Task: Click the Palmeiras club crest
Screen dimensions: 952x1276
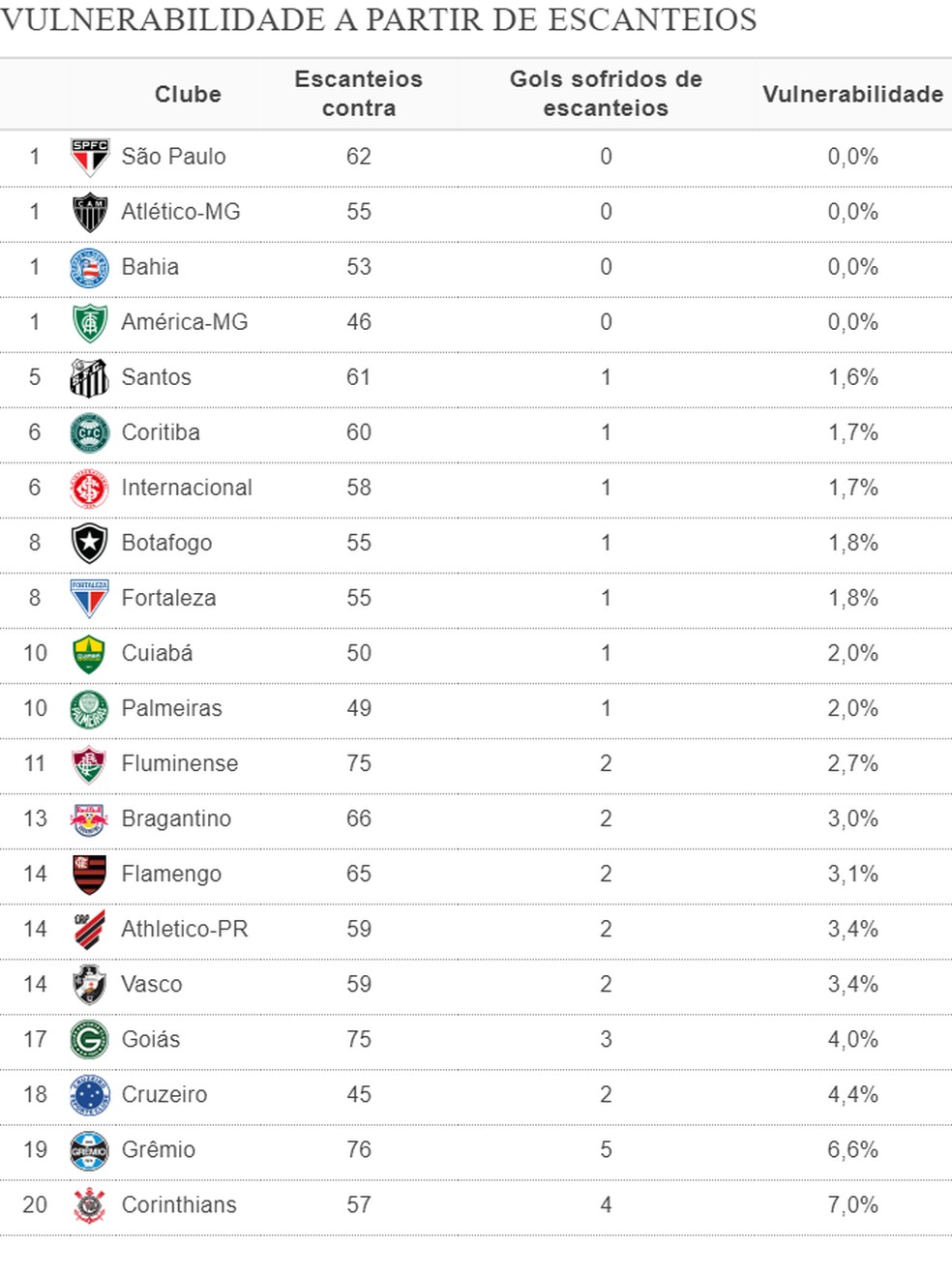Action: tap(90, 708)
